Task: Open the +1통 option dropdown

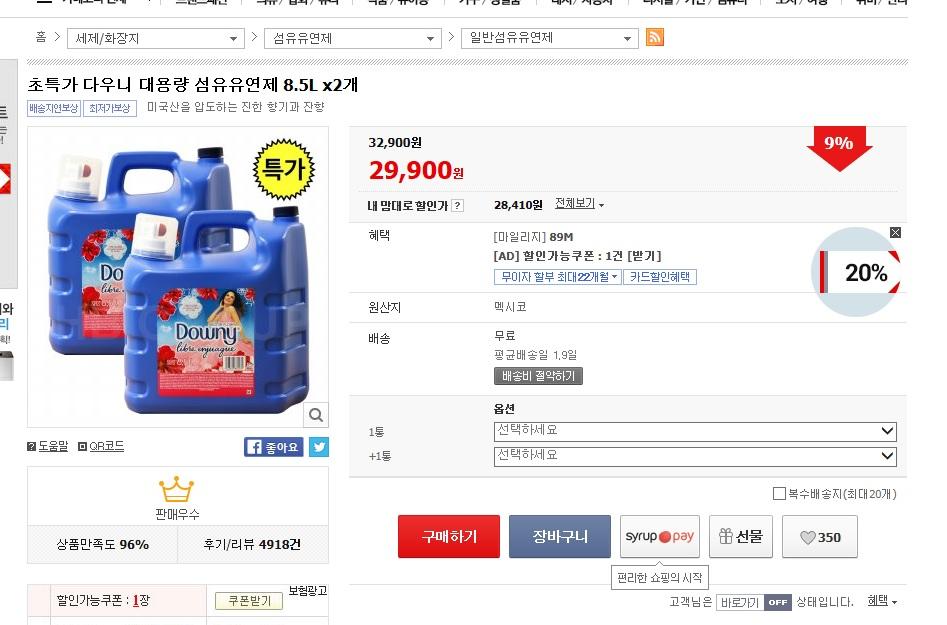Action: pos(695,456)
